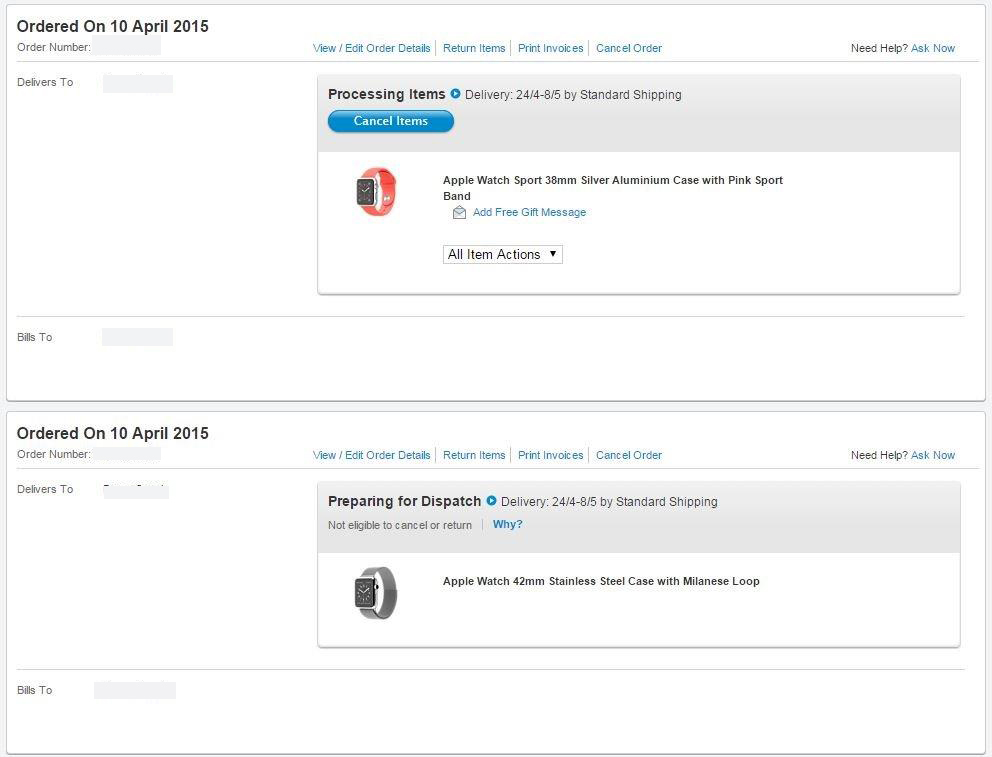Click Print Invoices in the second order
Viewport: 992px width, 757px height.
point(550,455)
